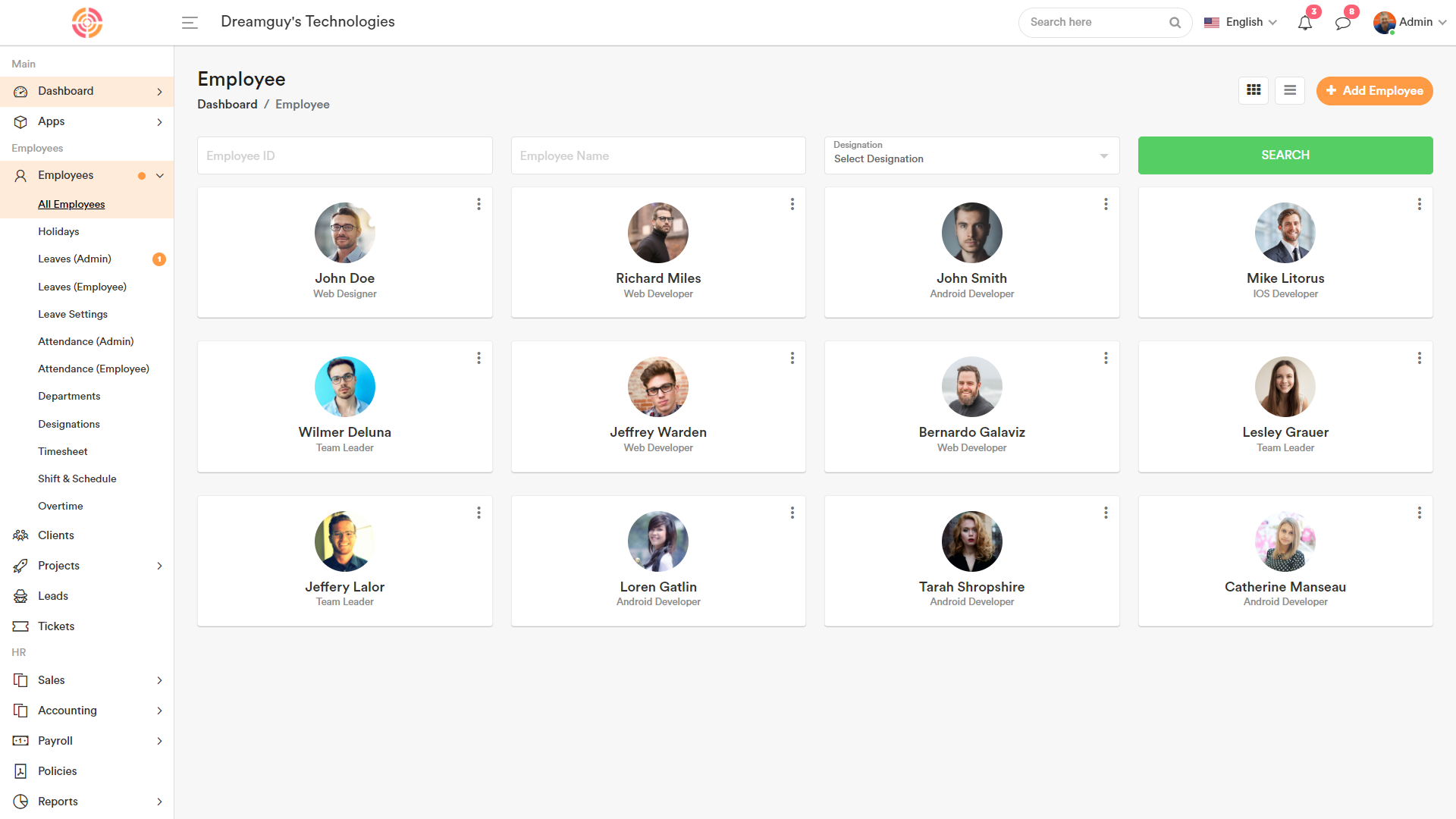Click the search magnifier icon
Viewport: 1456px width, 819px height.
coord(1175,23)
